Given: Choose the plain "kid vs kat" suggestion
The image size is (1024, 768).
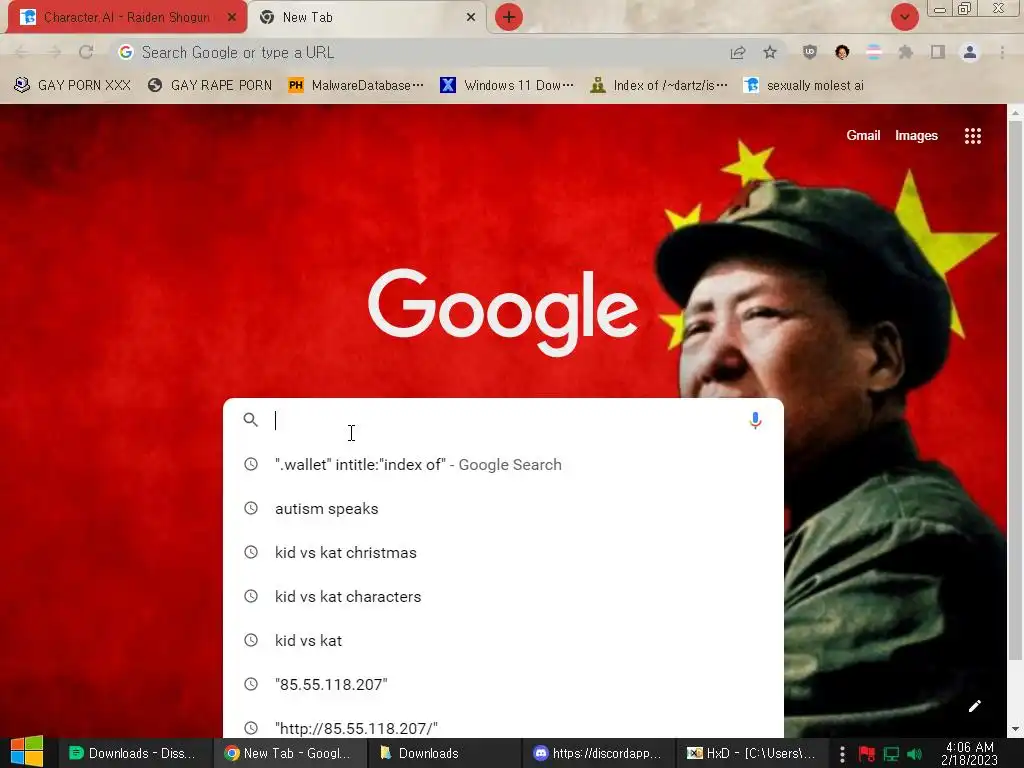Looking at the screenshot, I should pos(503,640).
